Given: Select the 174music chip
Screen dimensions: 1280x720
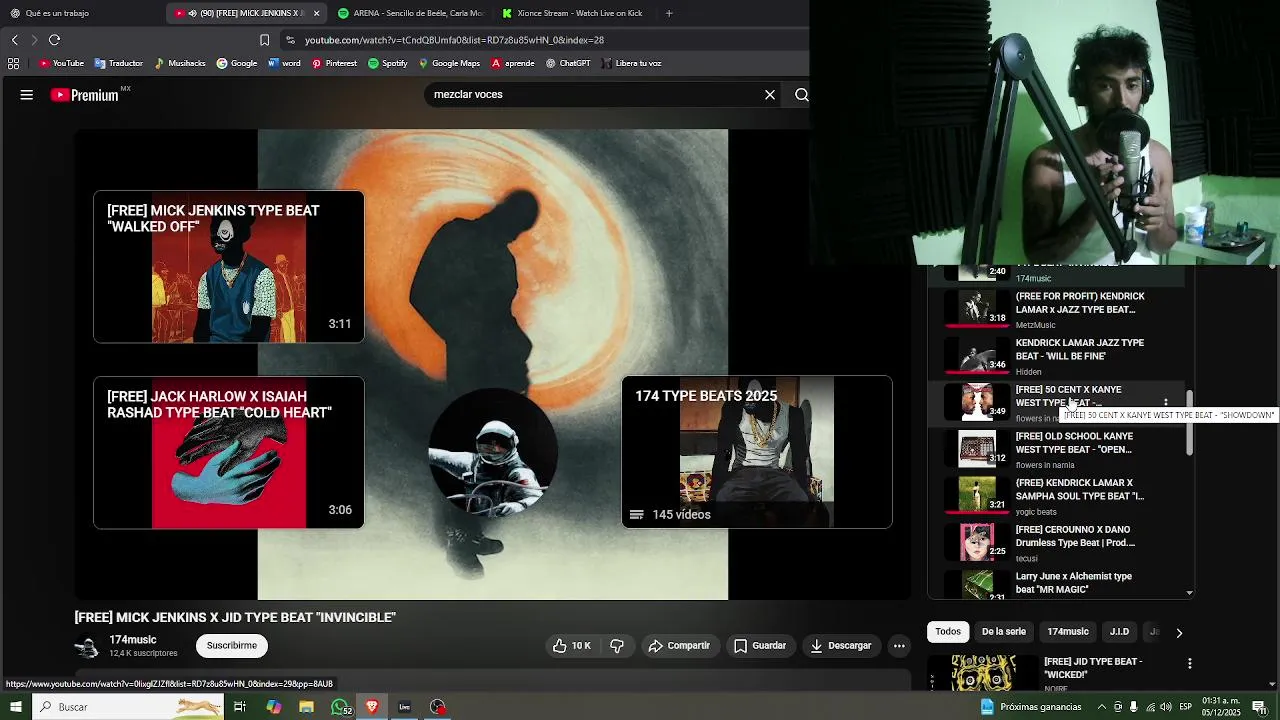Looking at the screenshot, I should [1067, 632].
